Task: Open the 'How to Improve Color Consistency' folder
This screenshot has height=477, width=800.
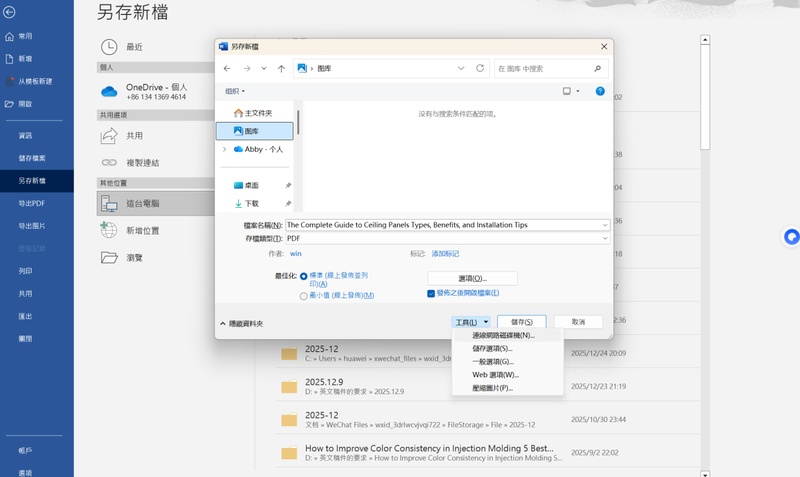Action: coord(487,453)
